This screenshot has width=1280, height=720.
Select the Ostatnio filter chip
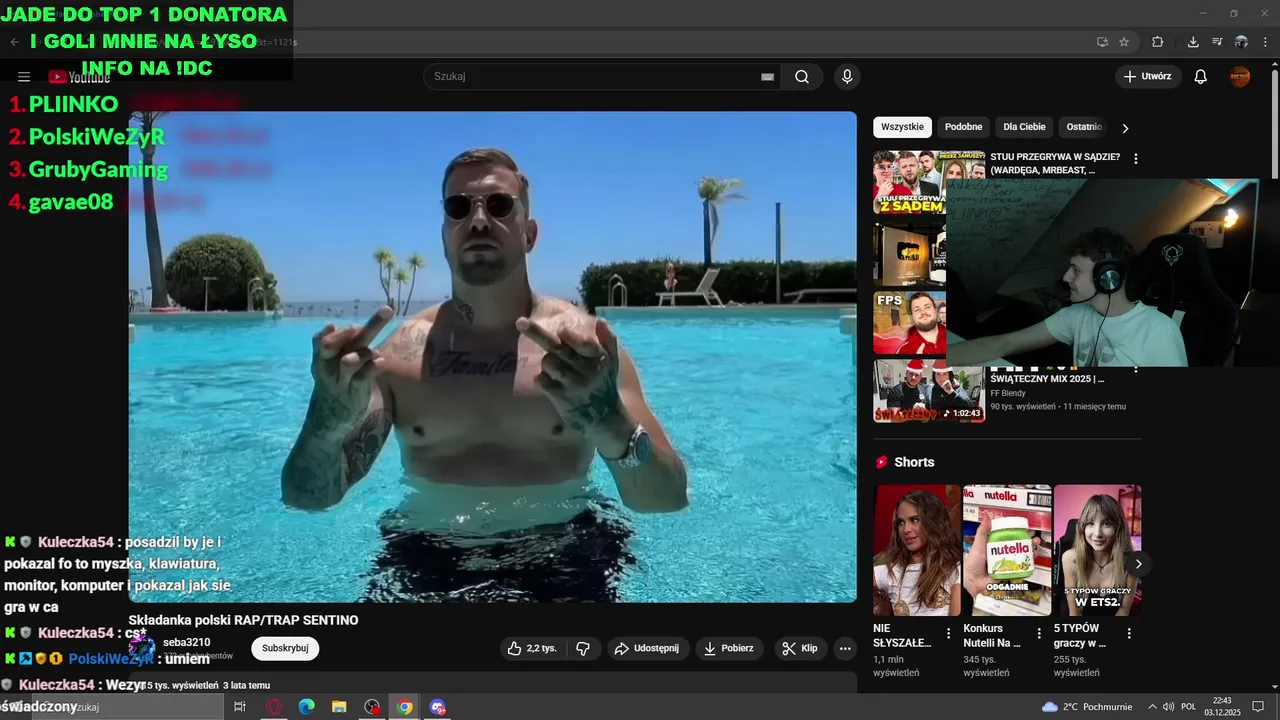pos(1084,127)
